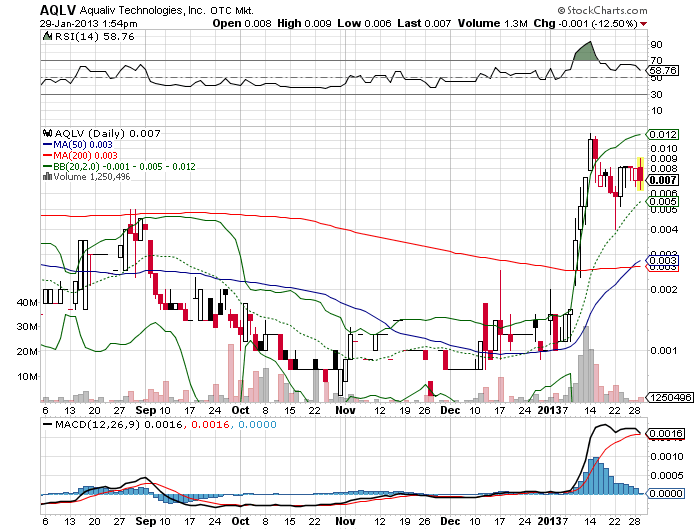Click the 40M volume axis label
This screenshot has height=530, width=700.
tap(27, 303)
